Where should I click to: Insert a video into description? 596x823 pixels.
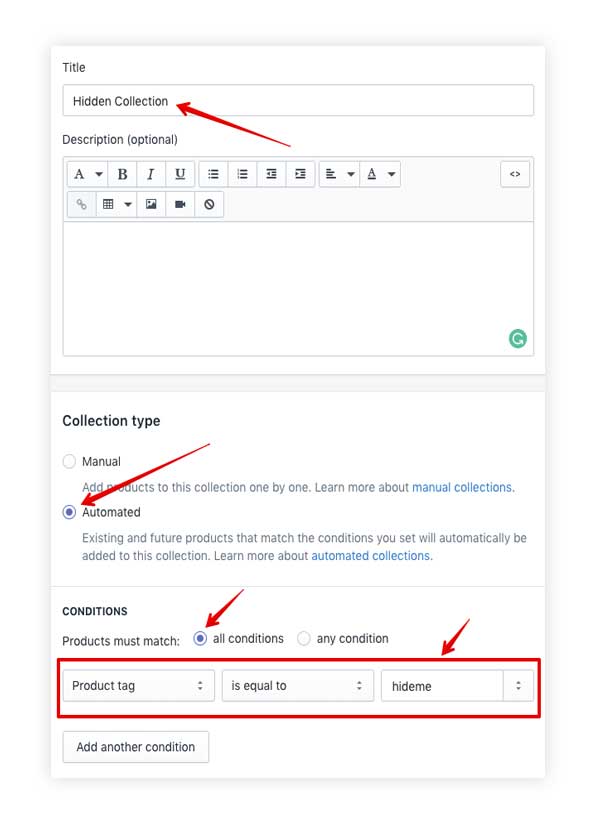pyautogui.click(x=180, y=204)
